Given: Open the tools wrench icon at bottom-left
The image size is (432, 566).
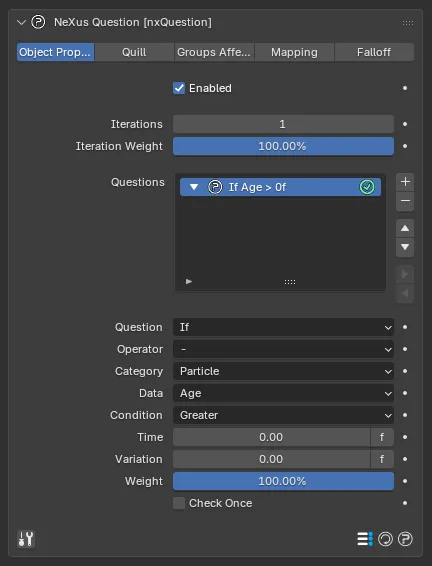Looking at the screenshot, I should coord(26,539).
